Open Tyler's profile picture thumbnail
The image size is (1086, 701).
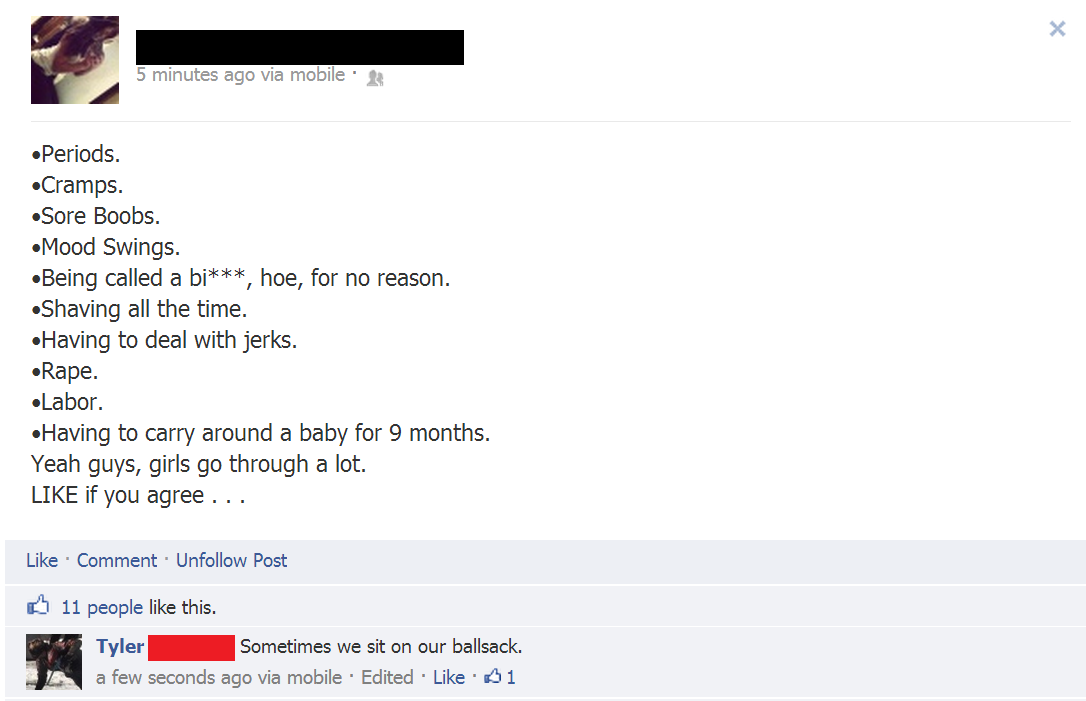tap(54, 662)
